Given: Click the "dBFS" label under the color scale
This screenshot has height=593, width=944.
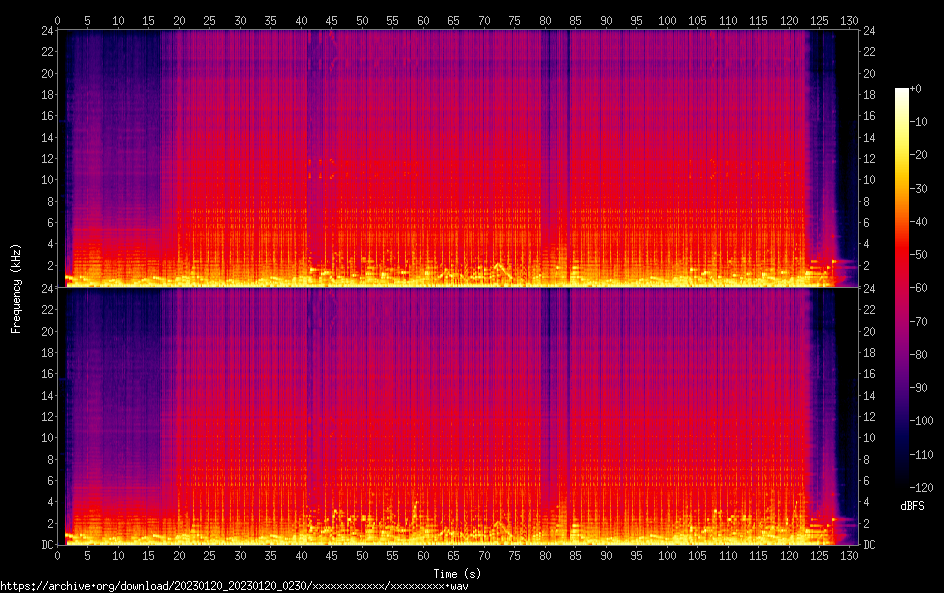Looking at the screenshot, I should pyautogui.click(x=912, y=506).
